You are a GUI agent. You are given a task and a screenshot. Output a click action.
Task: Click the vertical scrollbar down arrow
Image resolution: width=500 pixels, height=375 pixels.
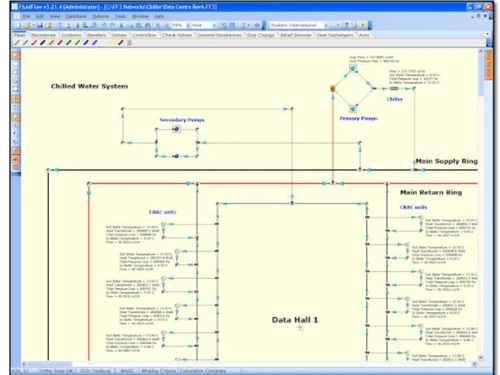(481, 358)
